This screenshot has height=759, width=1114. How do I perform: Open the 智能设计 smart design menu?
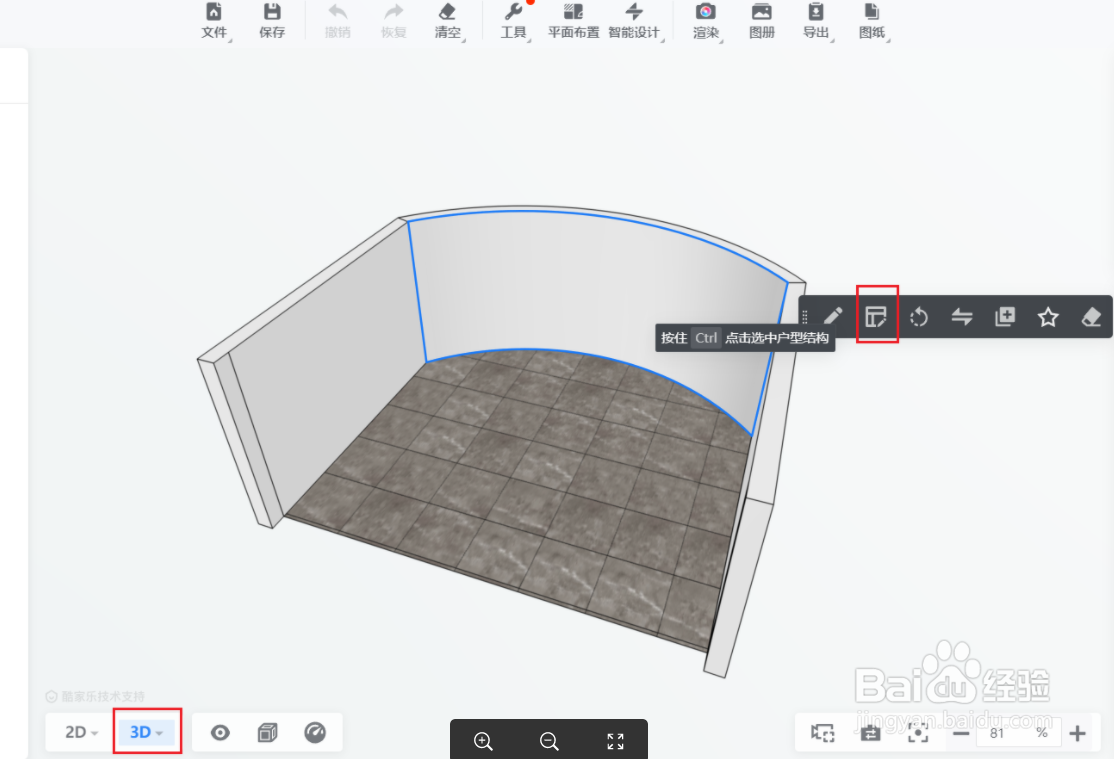pyautogui.click(x=634, y=21)
